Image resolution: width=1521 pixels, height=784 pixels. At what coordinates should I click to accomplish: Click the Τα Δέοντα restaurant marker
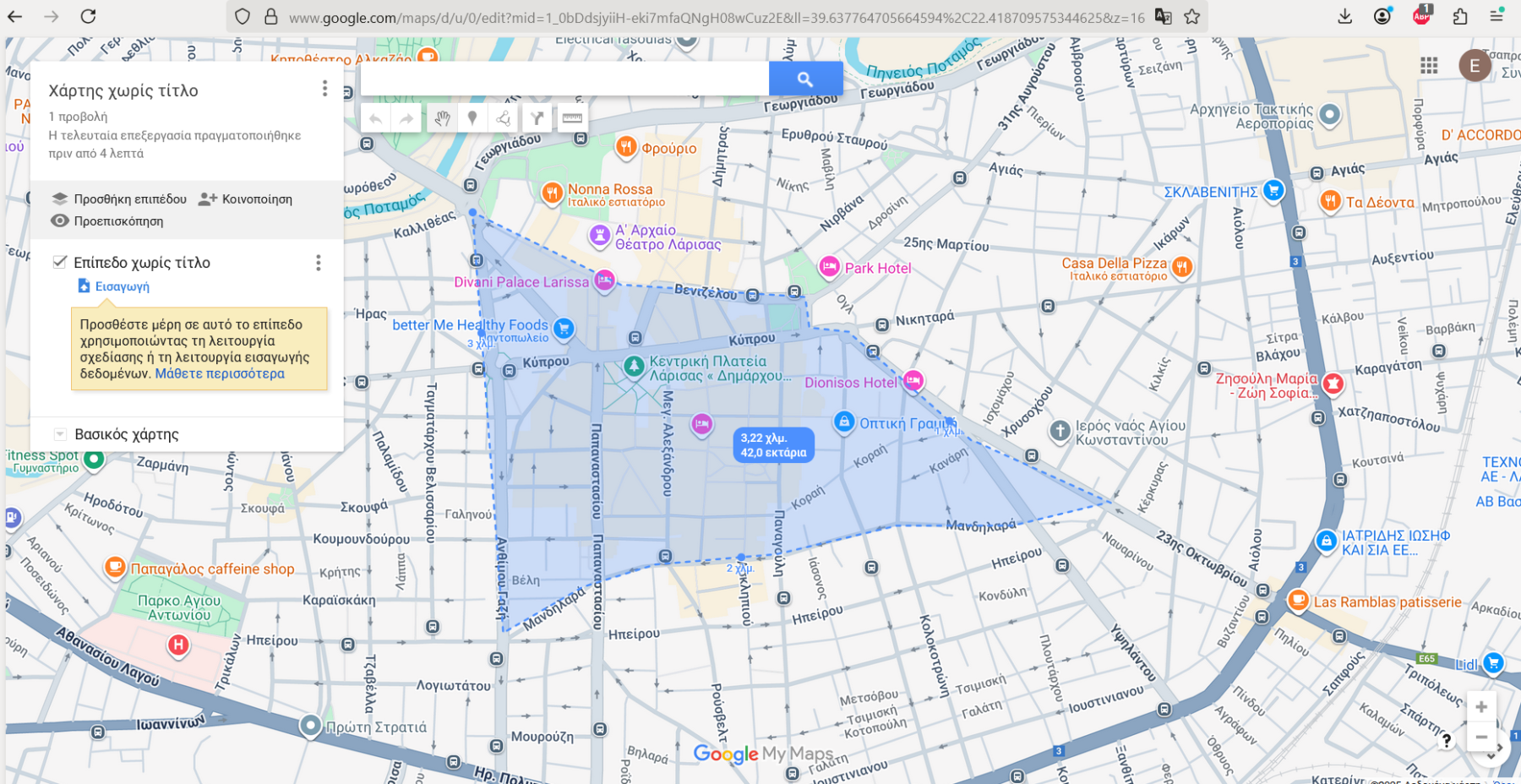tap(1330, 201)
